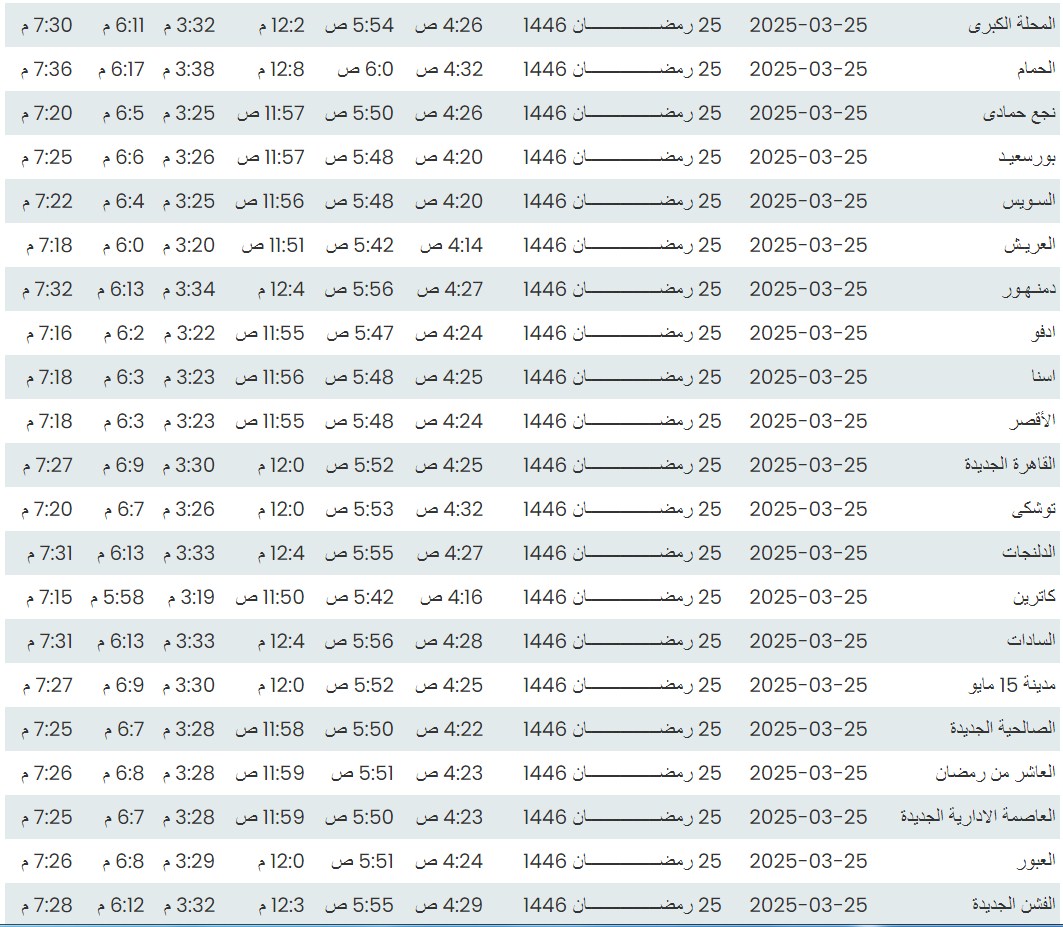The width and height of the screenshot is (1063, 927).
Task: Open the القاهرة الجديدة city row
Action: (x=1009, y=466)
